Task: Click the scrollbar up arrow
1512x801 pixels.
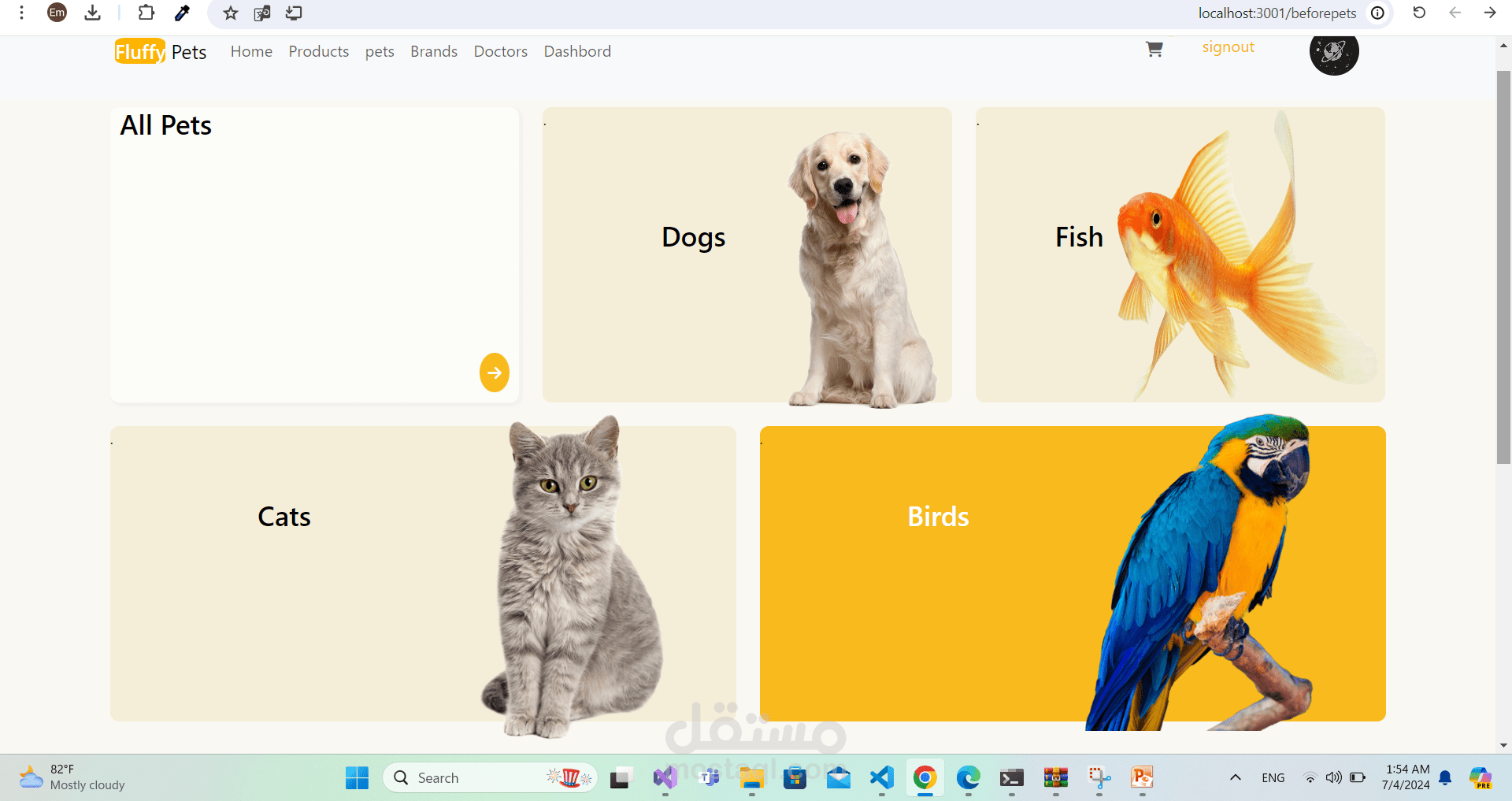Action: pyautogui.click(x=1503, y=46)
